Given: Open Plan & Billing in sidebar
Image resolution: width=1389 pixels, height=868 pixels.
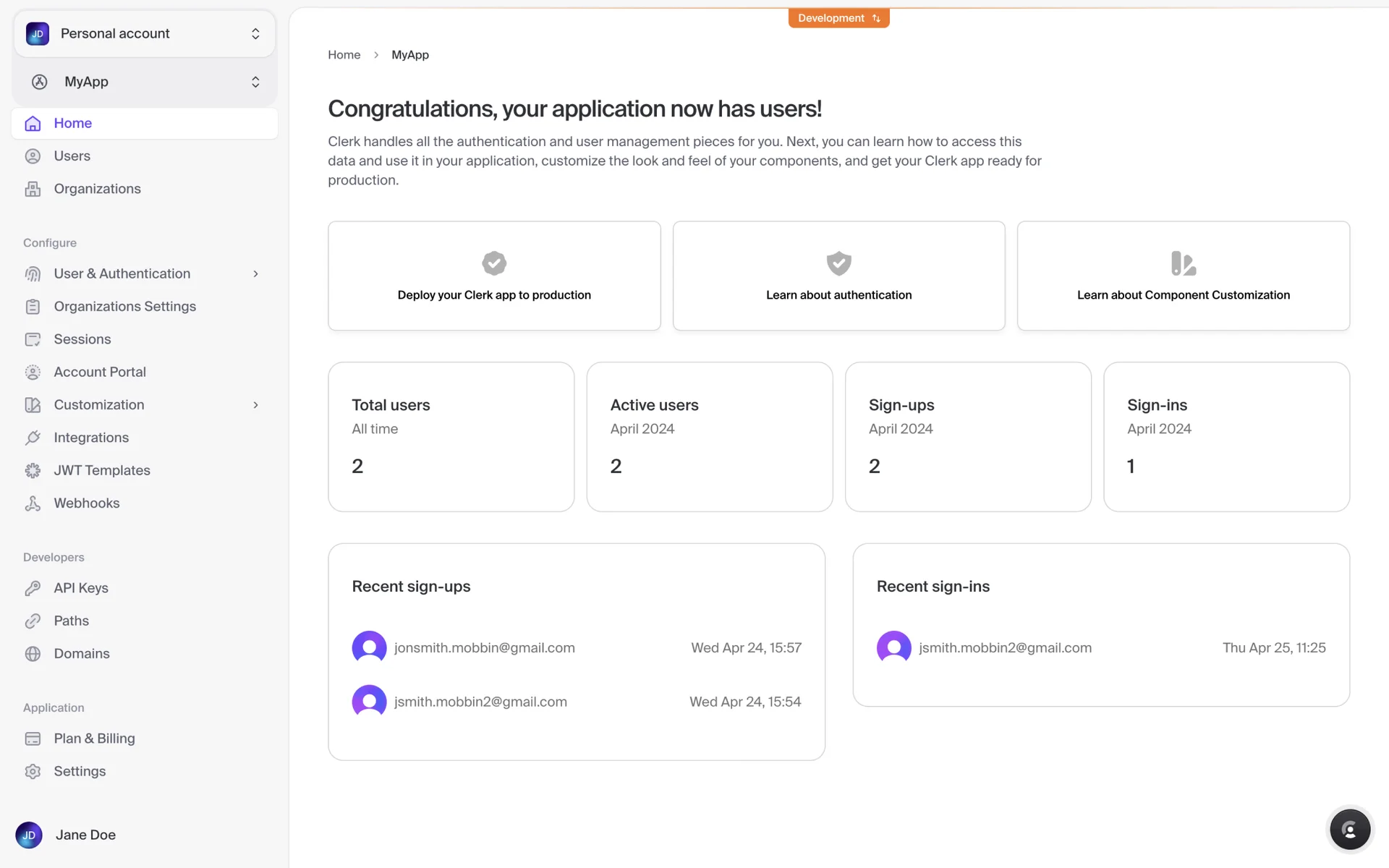Looking at the screenshot, I should click(94, 739).
